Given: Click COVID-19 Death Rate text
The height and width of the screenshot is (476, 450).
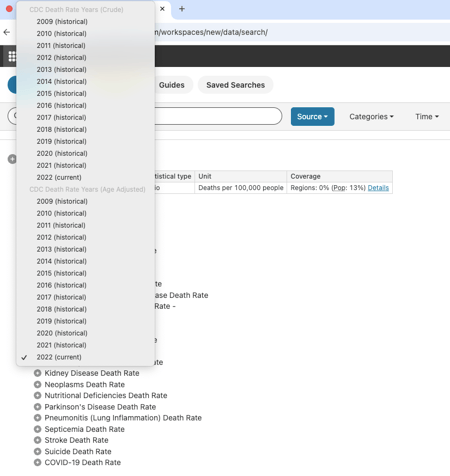Looking at the screenshot, I should (83, 462).
